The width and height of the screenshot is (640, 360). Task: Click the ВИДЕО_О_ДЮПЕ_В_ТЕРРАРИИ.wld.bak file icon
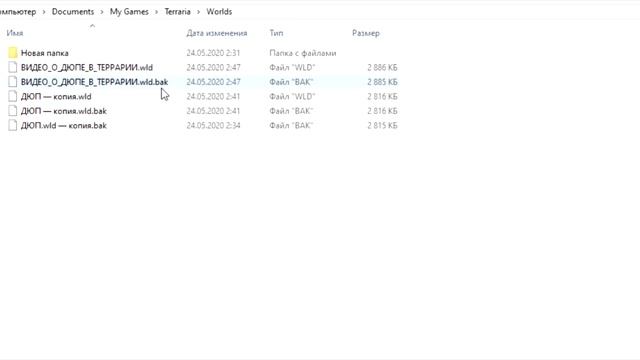(x=13, y=82)
